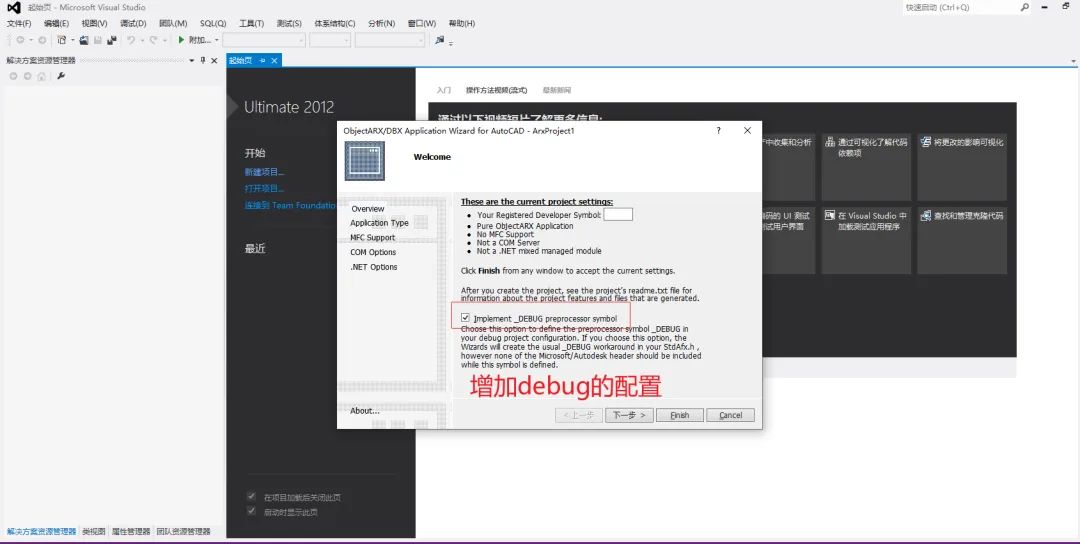Click the Finish button in wizard
1080x544 pixels.
pos(680,415)
